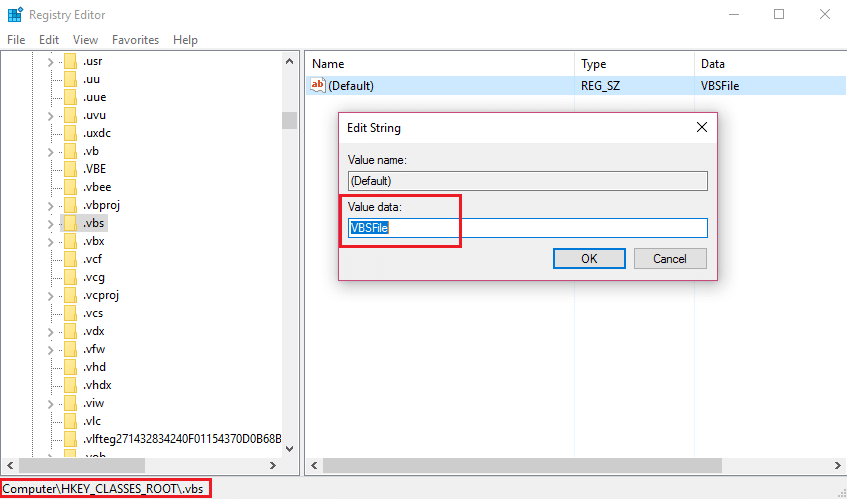847x499 pixels.
Task: Click the .vhdx folder icon
Action: point(71,386)
